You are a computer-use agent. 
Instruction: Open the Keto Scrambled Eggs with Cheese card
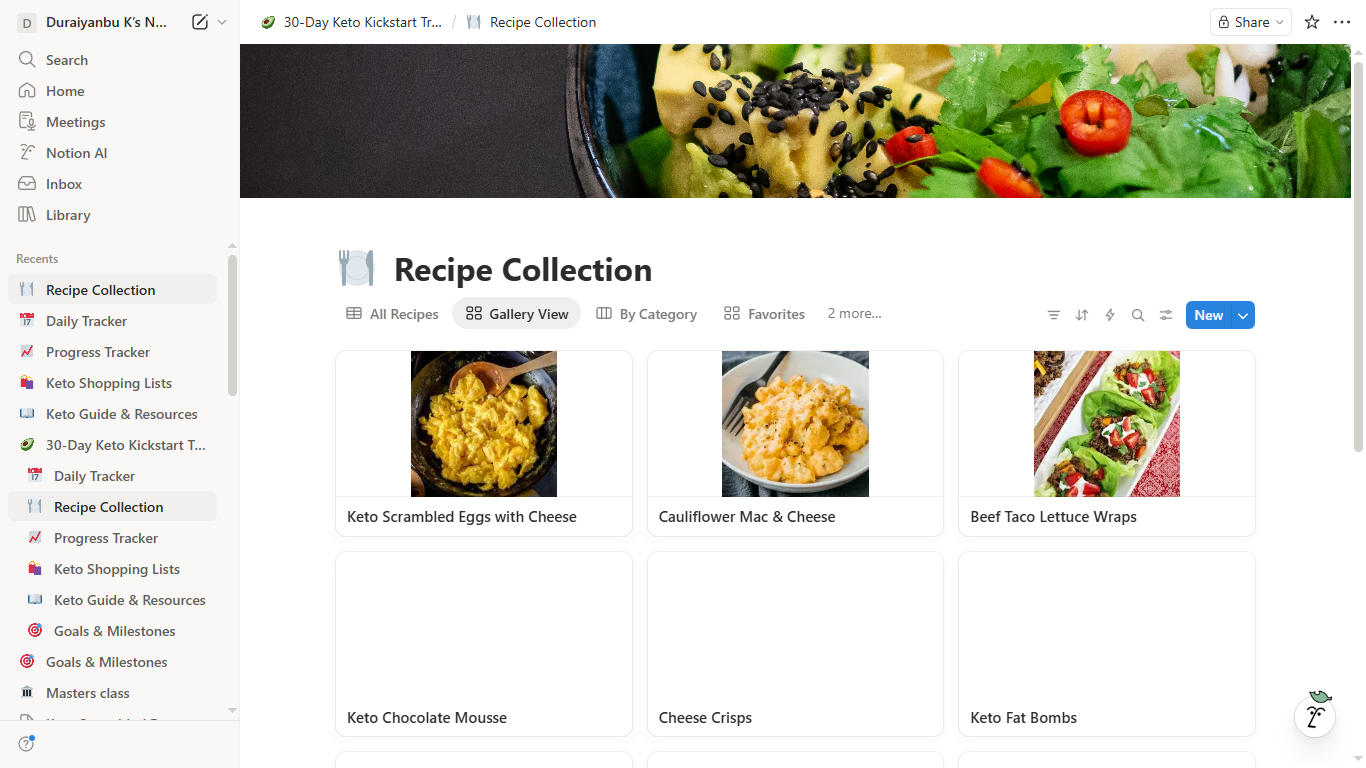pos(484,443)
